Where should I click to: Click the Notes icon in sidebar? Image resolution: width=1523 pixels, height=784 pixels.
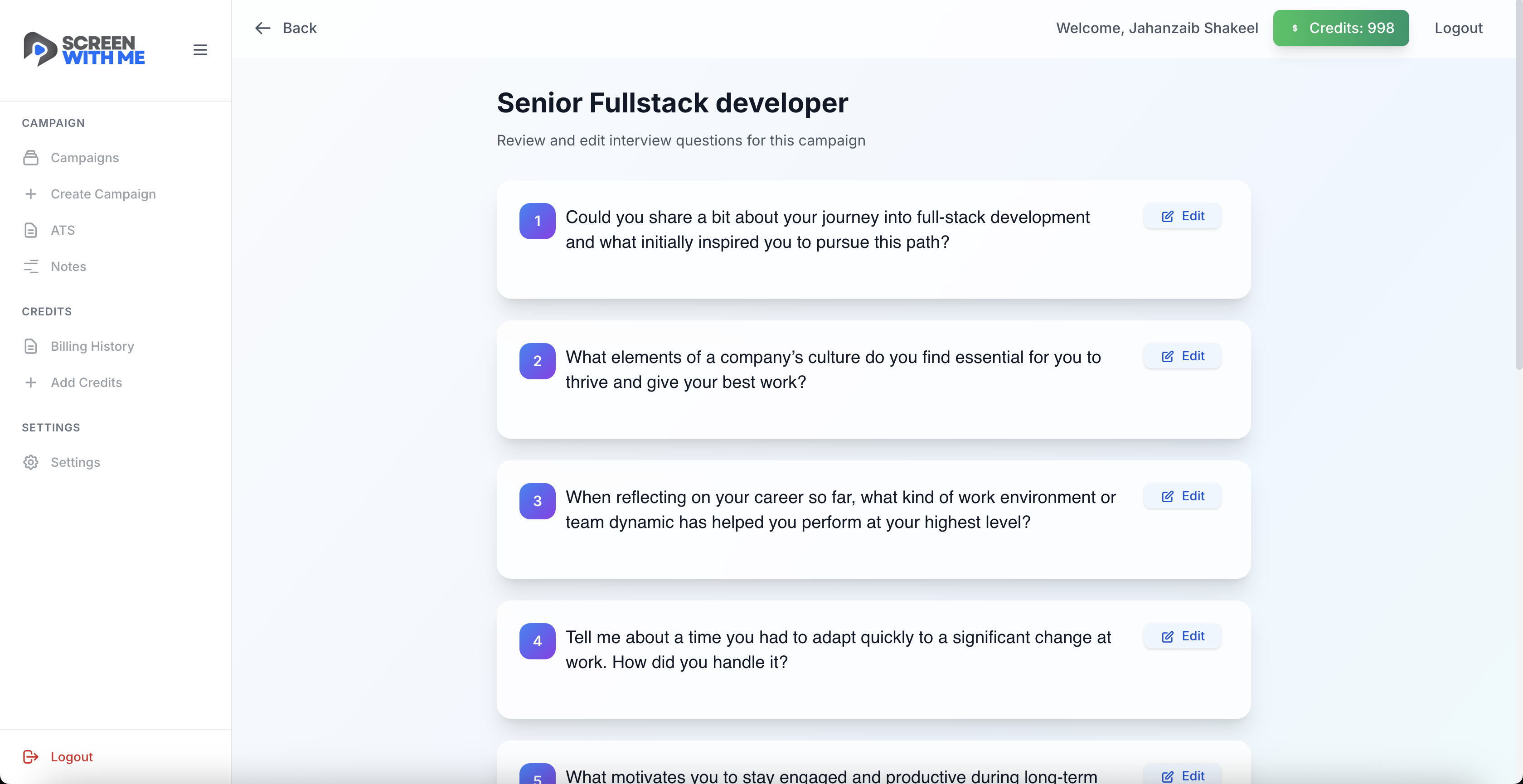pos(31,266)
